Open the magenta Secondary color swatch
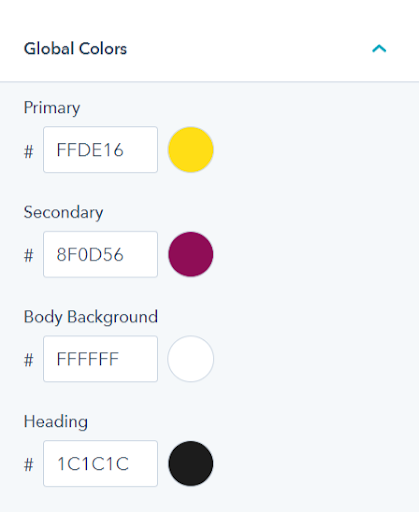 191,254
